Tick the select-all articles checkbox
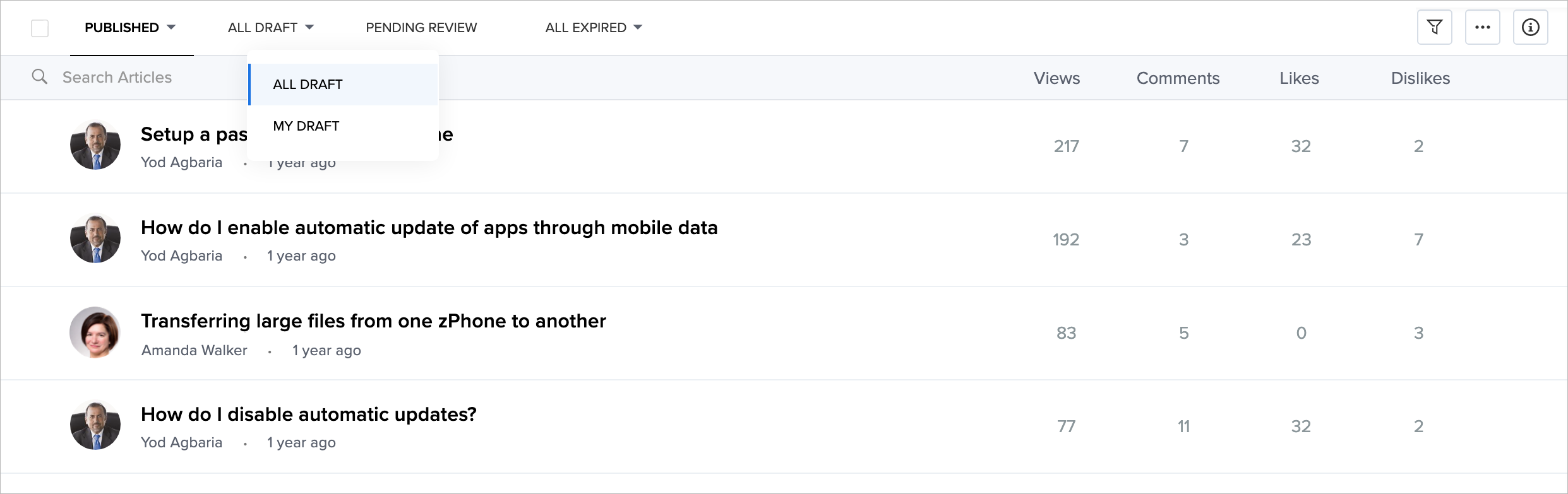The height and width of the screenshot is (494, 1568). (40, 28)
